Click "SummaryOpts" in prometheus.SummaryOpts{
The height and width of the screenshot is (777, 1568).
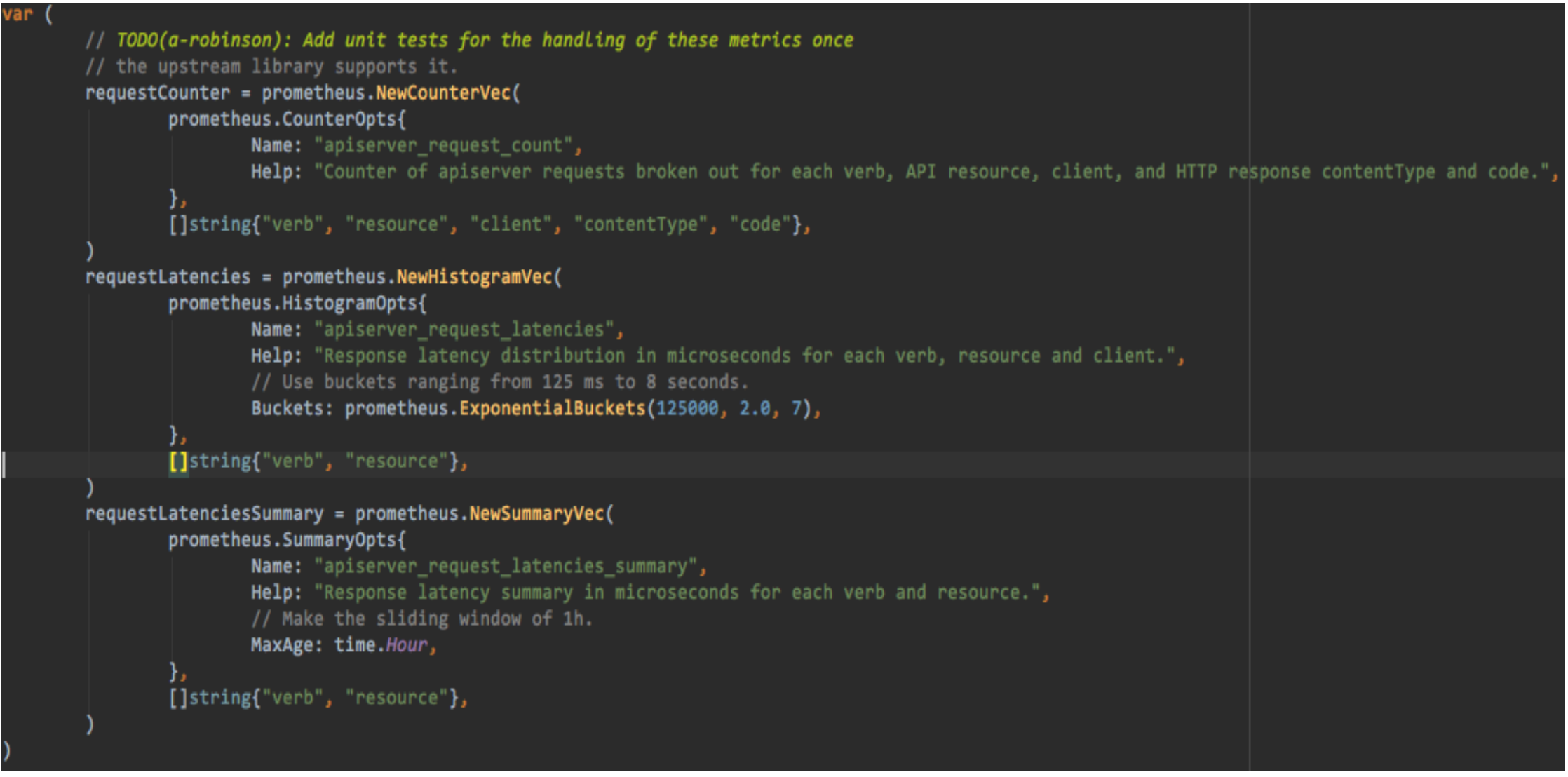tap(339, 540)
